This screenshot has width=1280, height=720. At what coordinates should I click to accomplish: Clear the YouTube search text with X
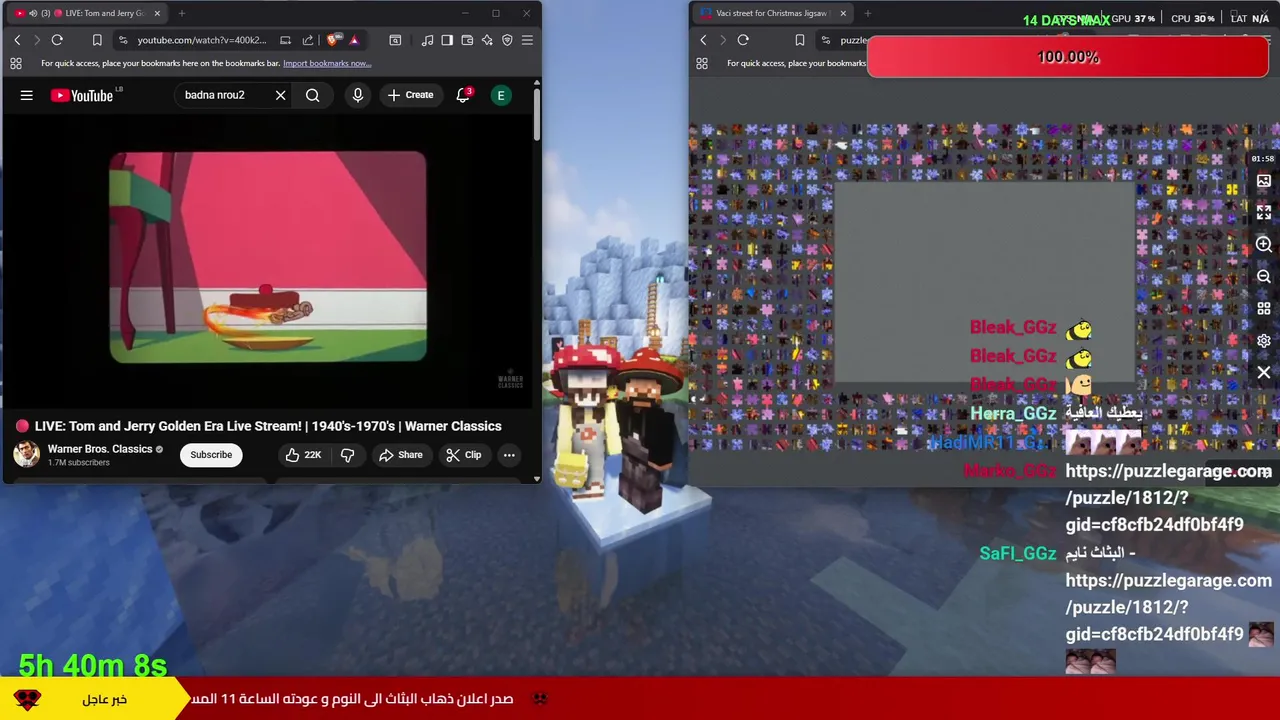pos(280,95)
